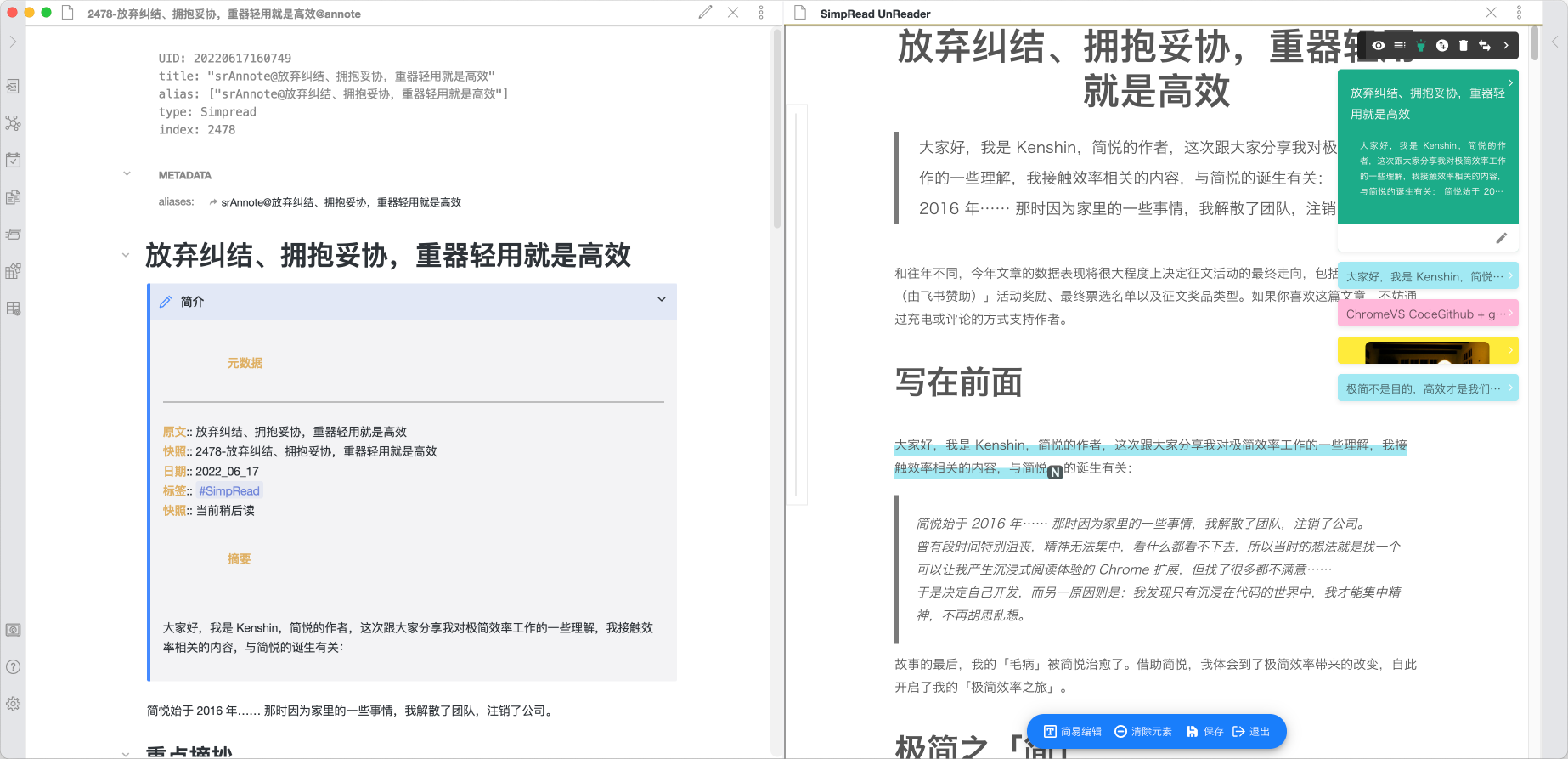1568x759 pixels.
Task: Open settings gear in left sidebar
Action: click(x=13, y=704)
